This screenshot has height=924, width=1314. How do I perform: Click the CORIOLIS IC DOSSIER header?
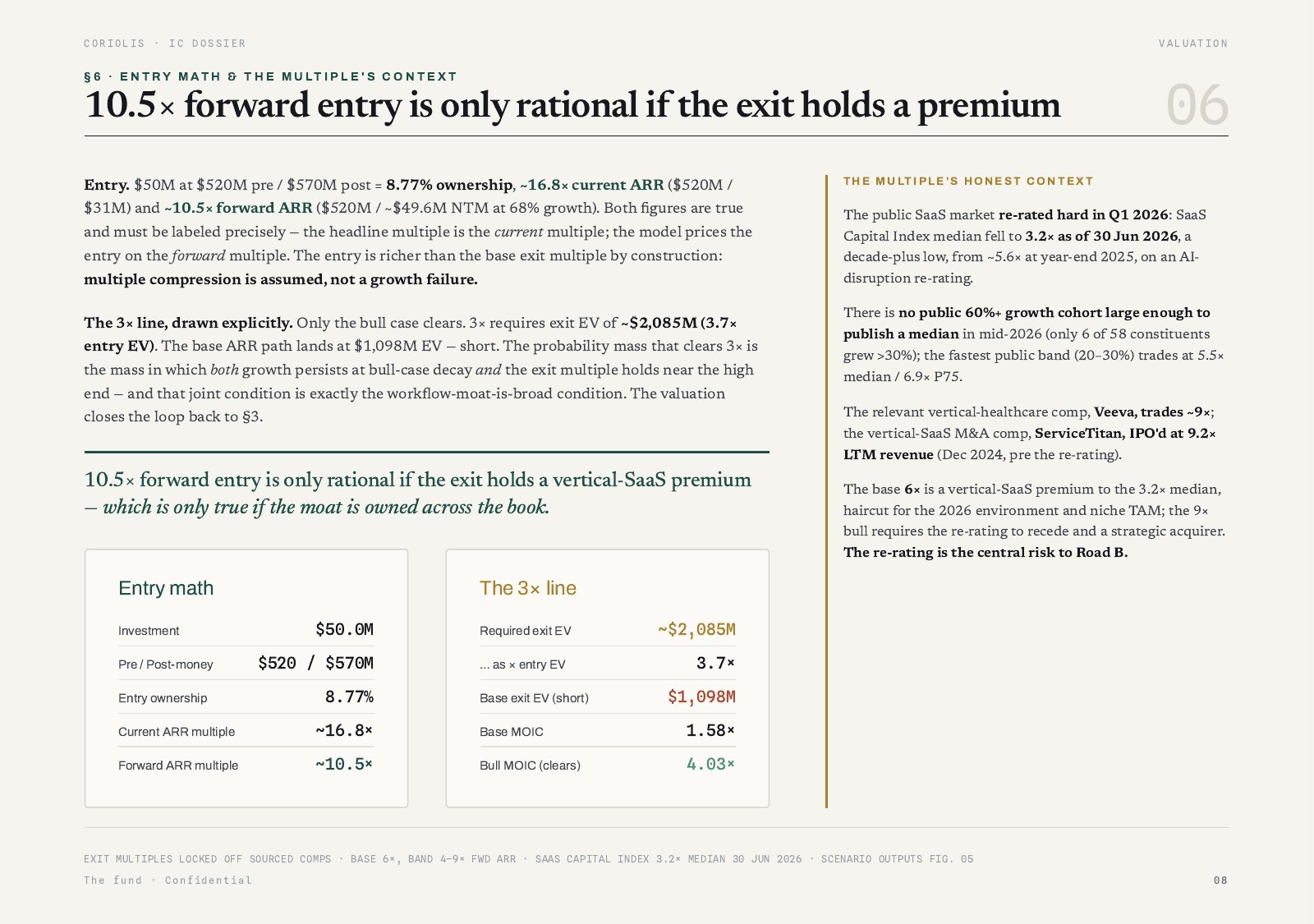click(164, 44)
